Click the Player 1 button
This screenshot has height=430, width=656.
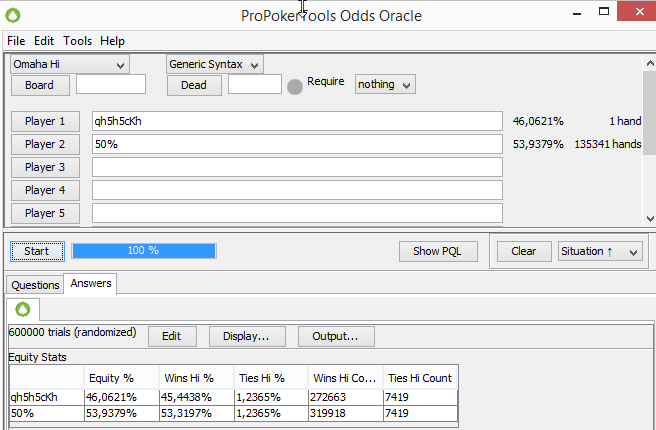click(45, 121)
